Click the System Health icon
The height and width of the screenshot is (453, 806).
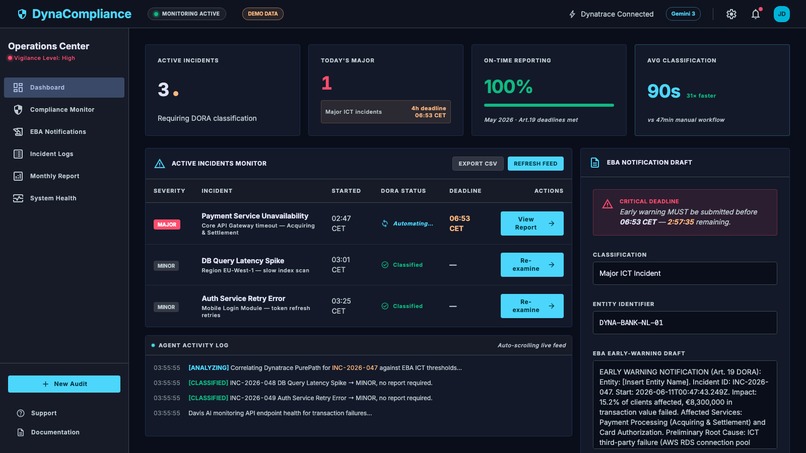point(18,198)
